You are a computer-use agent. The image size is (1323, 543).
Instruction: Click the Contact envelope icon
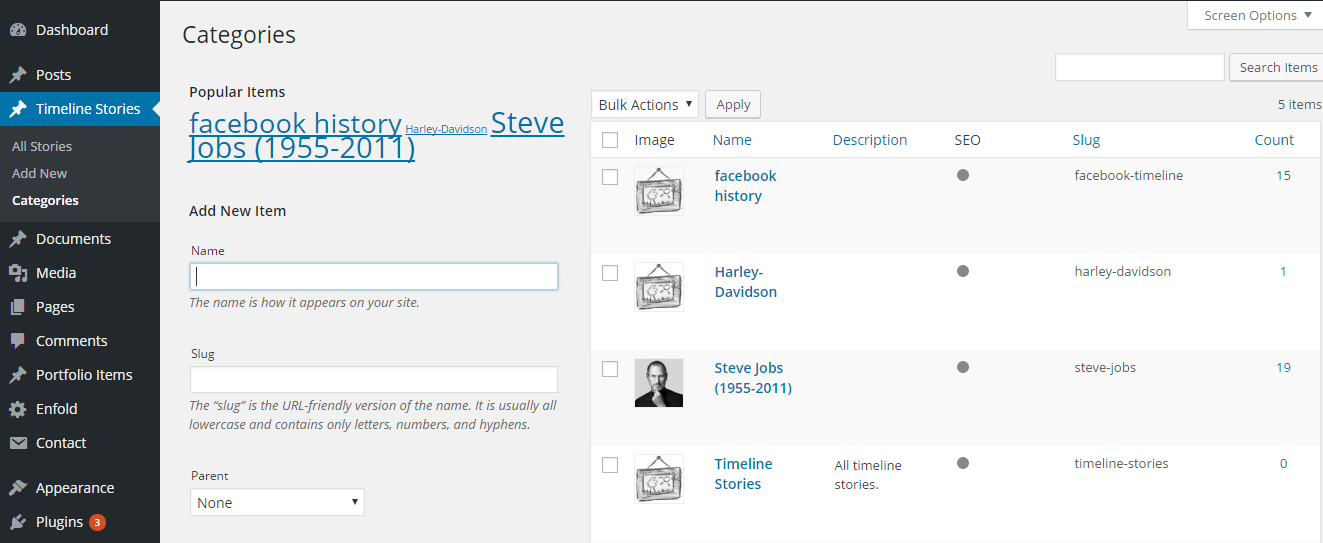17,443
